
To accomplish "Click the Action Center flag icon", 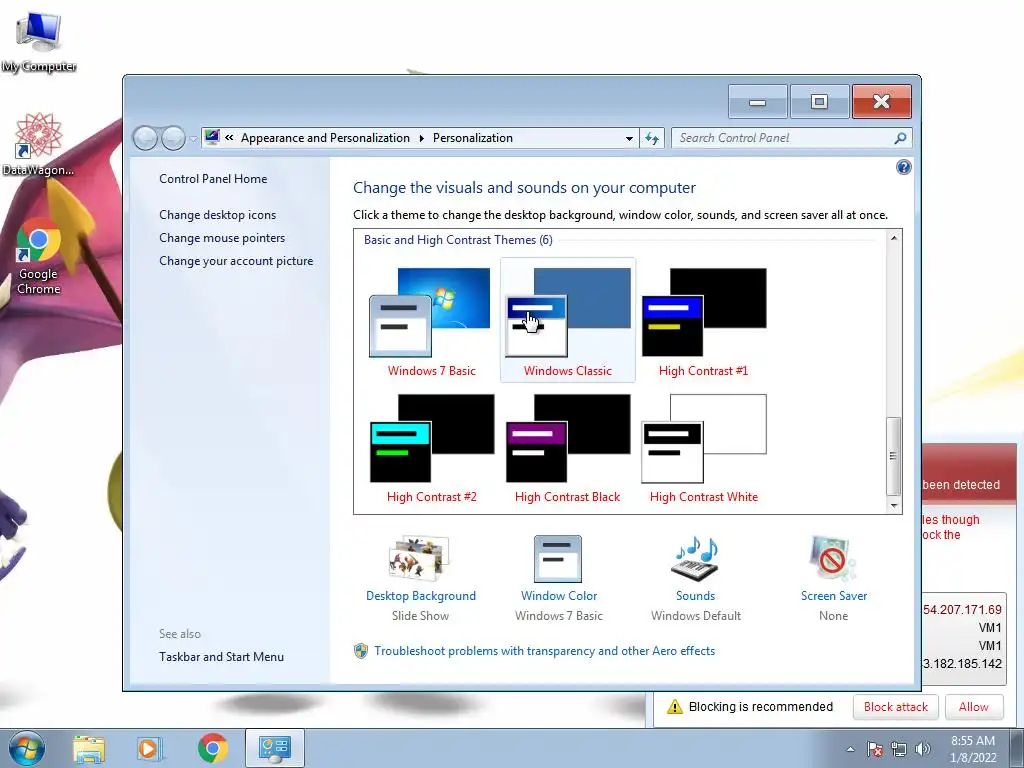I will [x=874, y=749].
